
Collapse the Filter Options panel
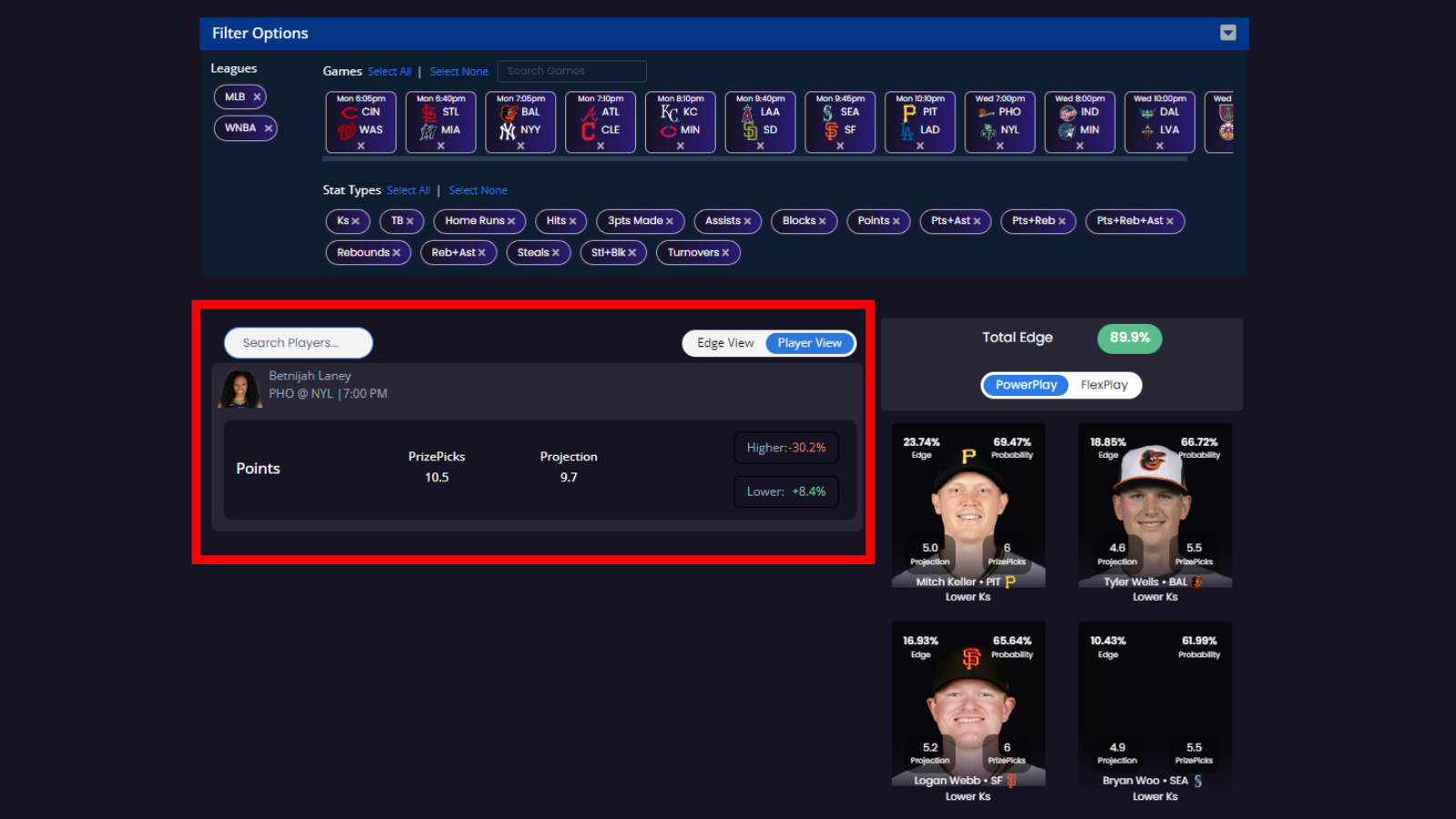coord(1228,33)
